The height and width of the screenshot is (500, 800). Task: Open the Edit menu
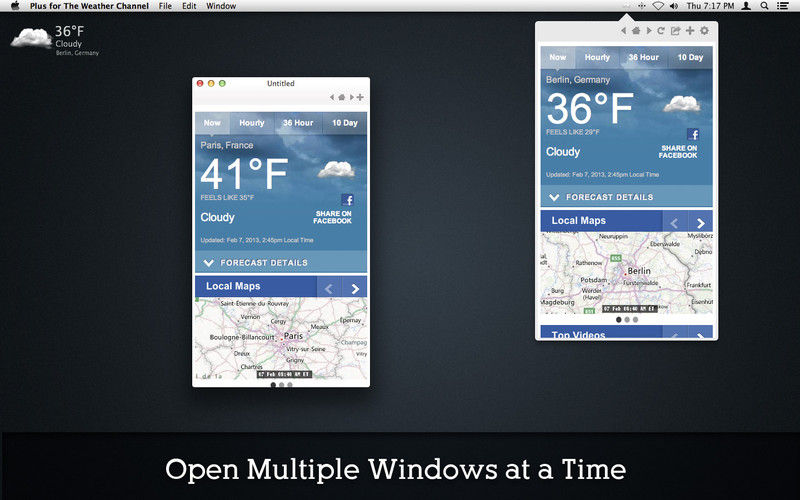[x=189, y=6]
